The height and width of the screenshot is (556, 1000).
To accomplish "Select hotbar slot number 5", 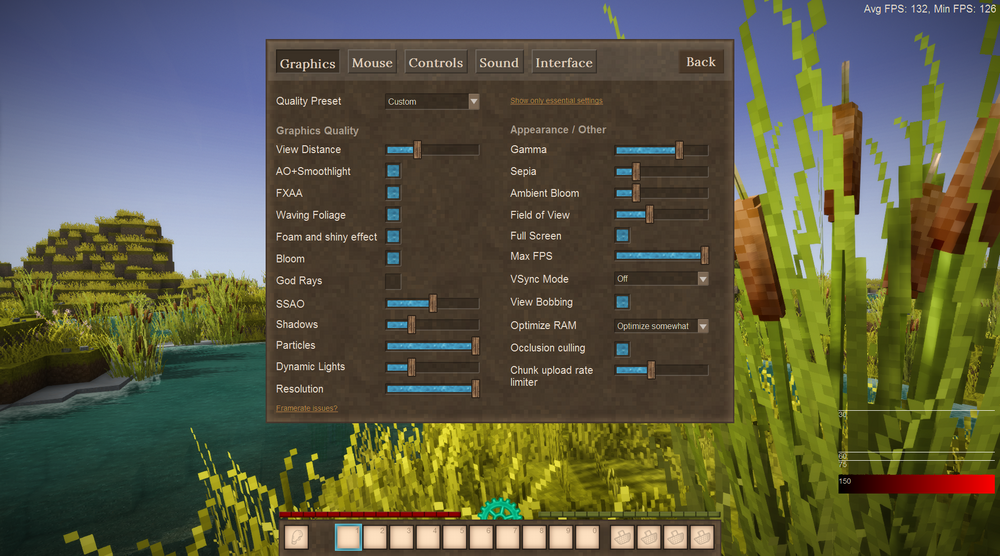I will (x=454, y=538).
